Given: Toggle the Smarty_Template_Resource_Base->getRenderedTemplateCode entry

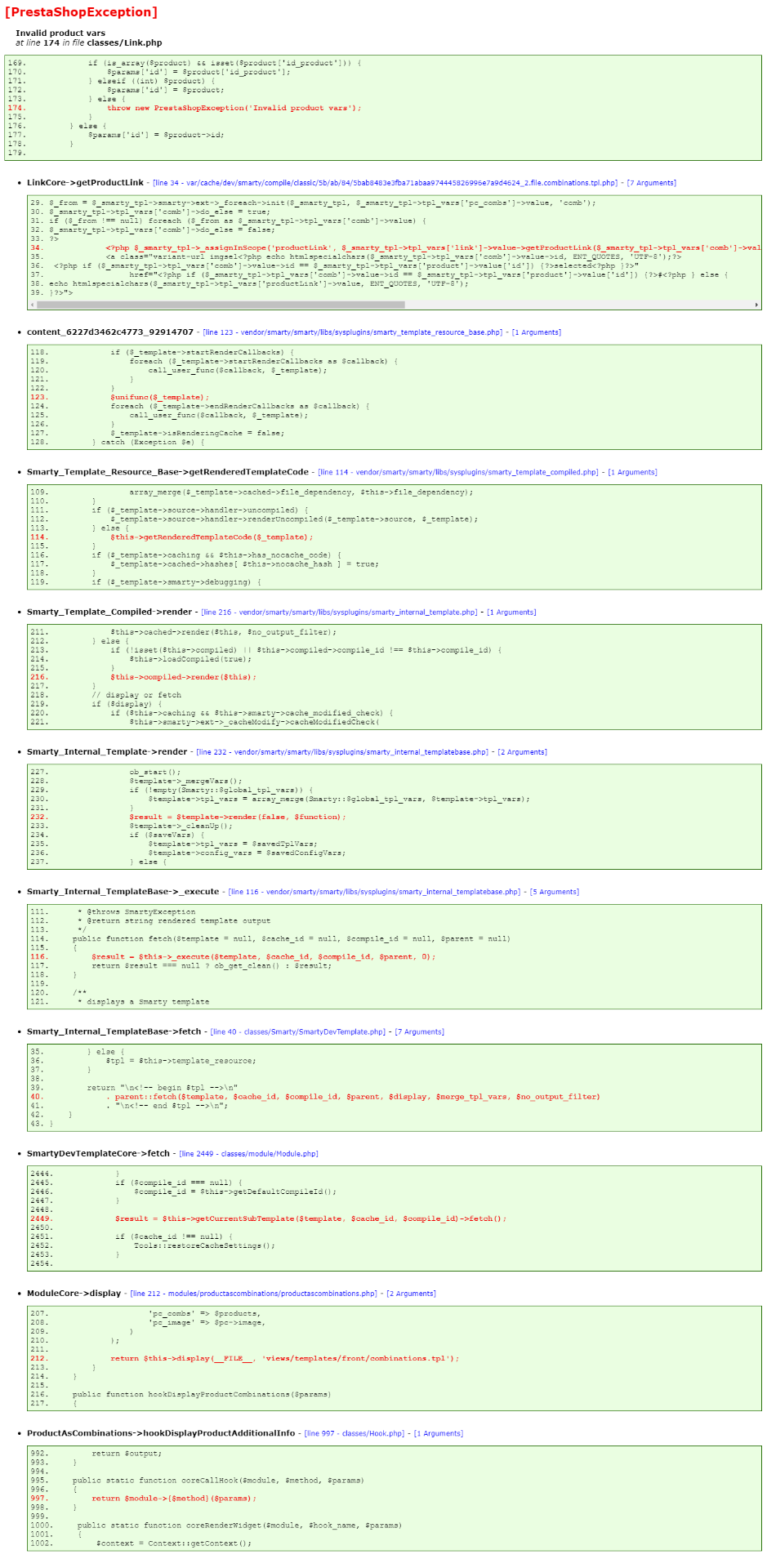Looking at the screenshot, I should [167, 472].
